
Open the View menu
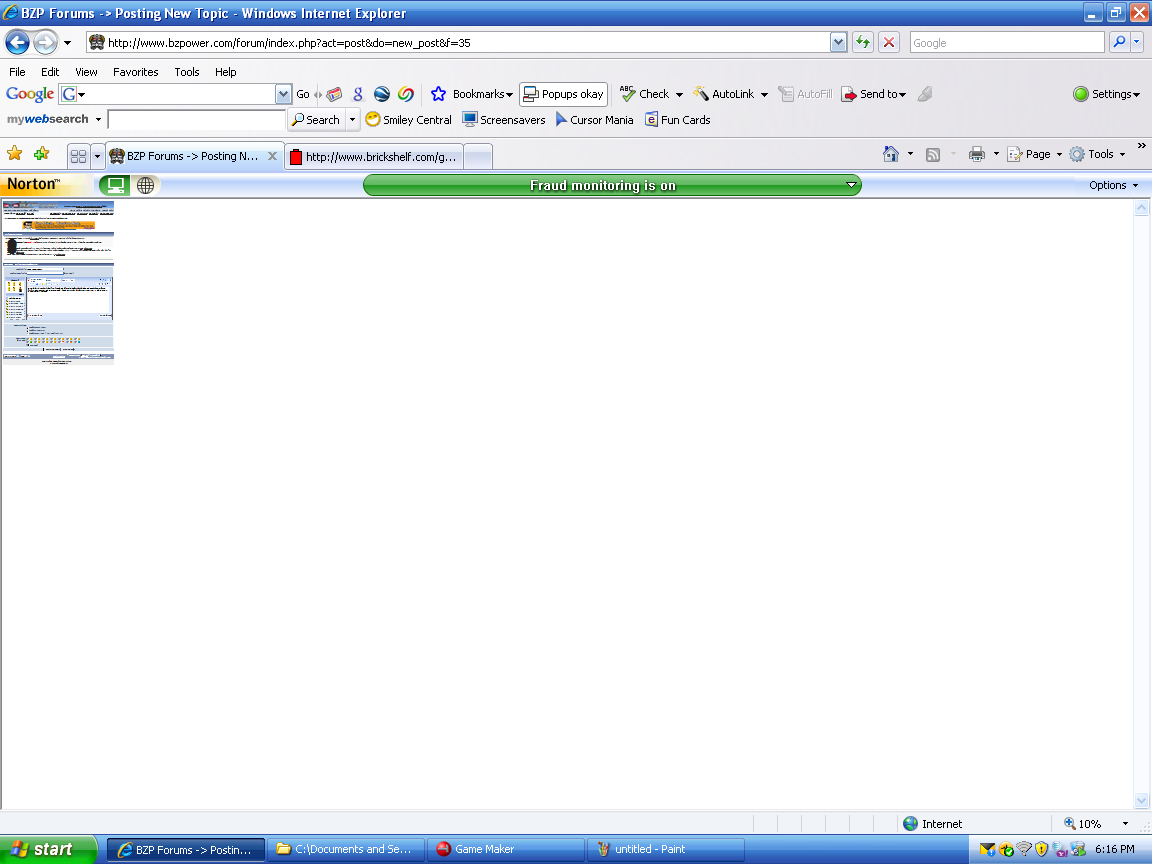(86, 72)
